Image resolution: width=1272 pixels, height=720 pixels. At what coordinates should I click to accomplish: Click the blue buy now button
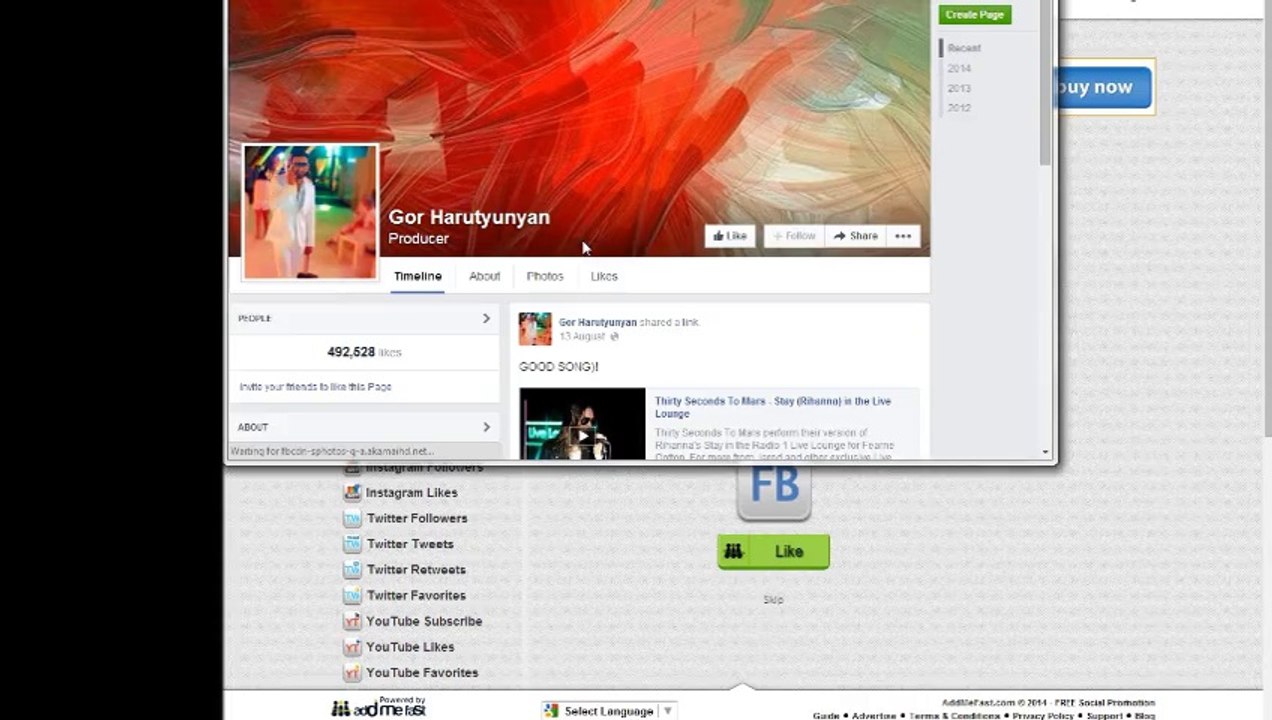(x=1101, y=87)
